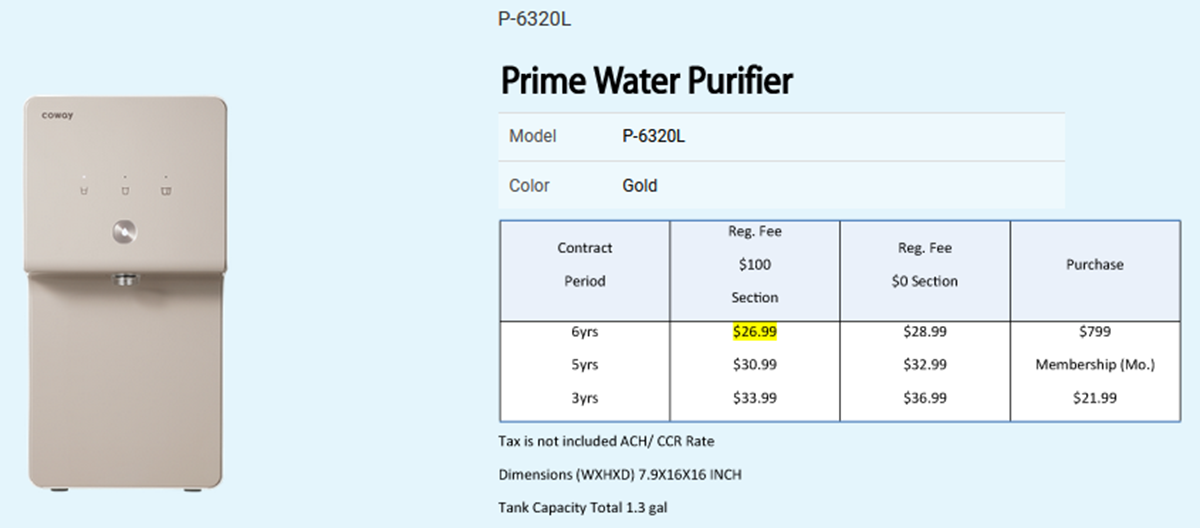Click the Prime Water Purifier title

click(x=646, y=80)
